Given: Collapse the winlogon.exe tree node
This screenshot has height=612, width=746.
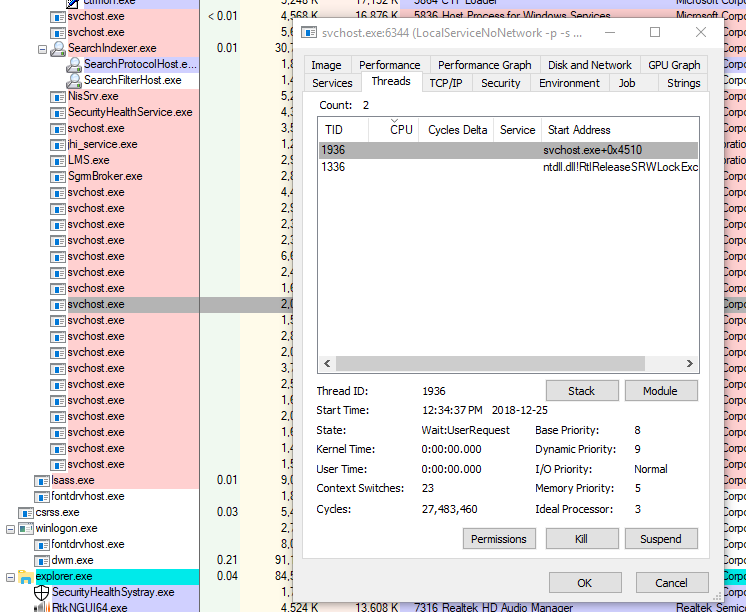Looking at the screenshot, I should 10,529.
